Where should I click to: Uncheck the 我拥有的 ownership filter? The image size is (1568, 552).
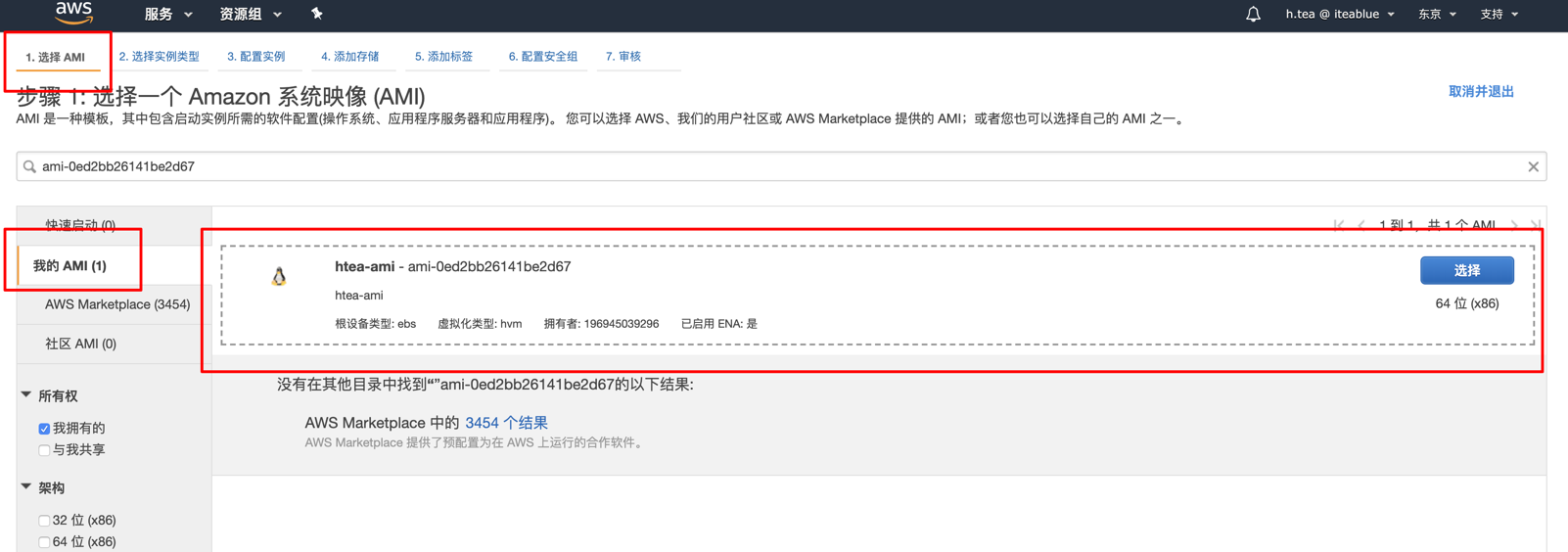point(44,429)
